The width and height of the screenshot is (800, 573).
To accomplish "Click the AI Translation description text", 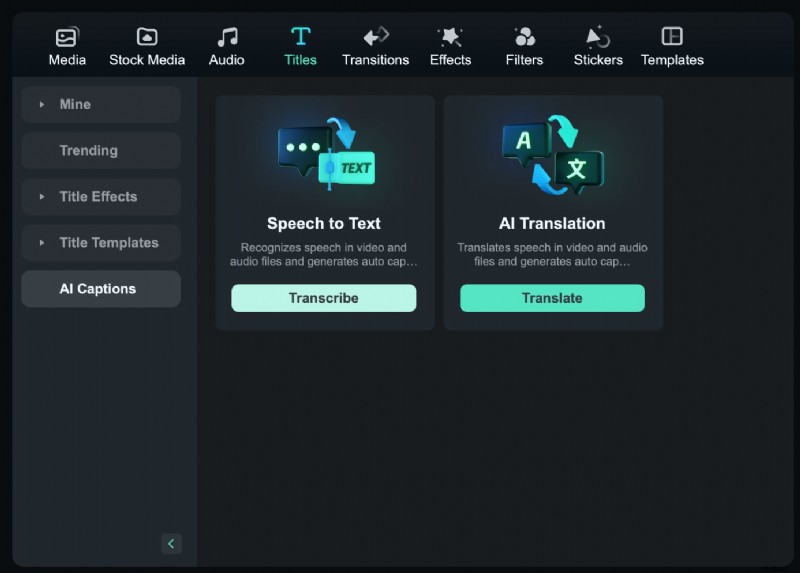I will click(x=552, y=255).
